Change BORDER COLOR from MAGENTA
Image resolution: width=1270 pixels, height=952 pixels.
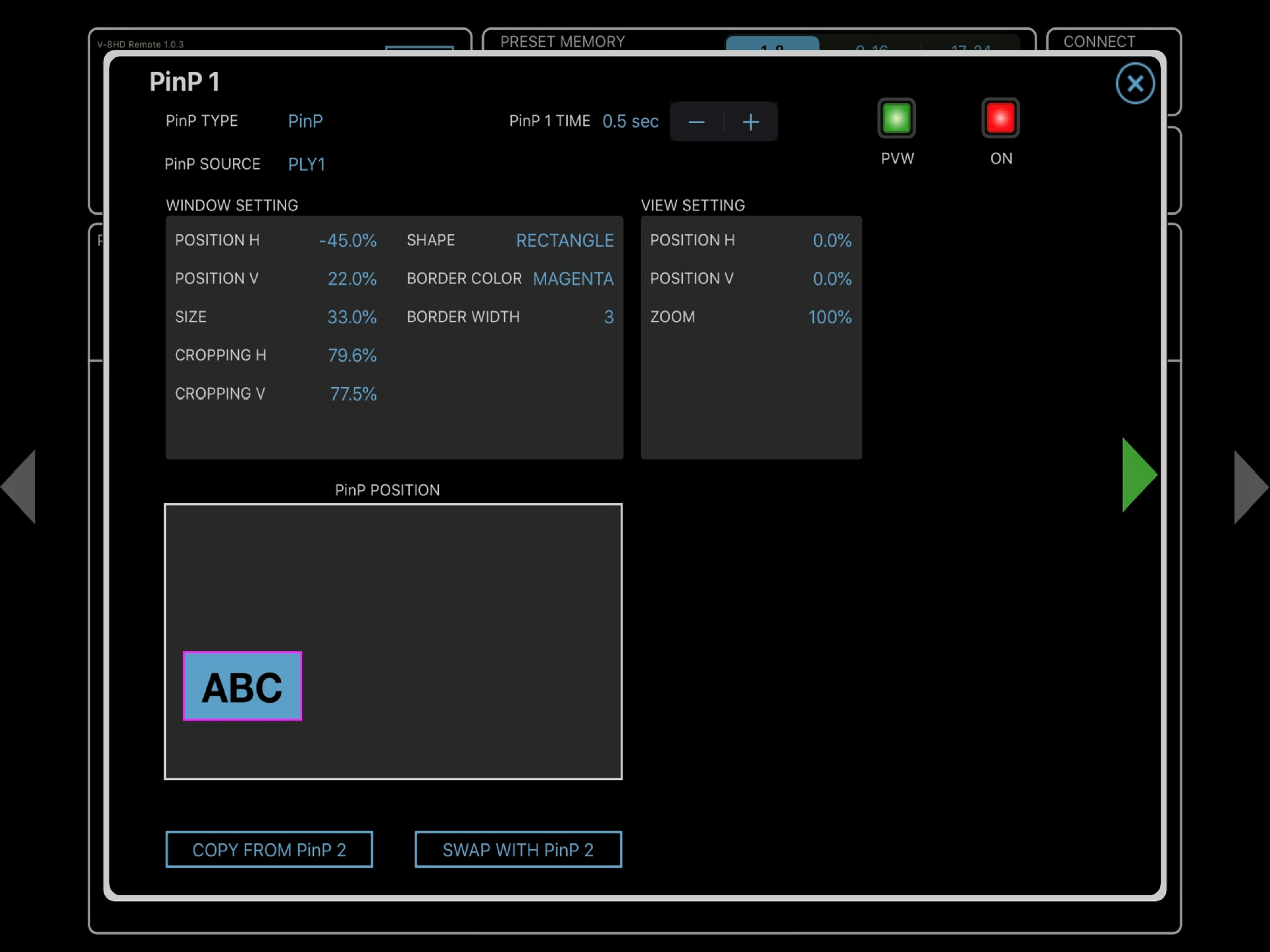pyautogui.click(x=572, y=278)
